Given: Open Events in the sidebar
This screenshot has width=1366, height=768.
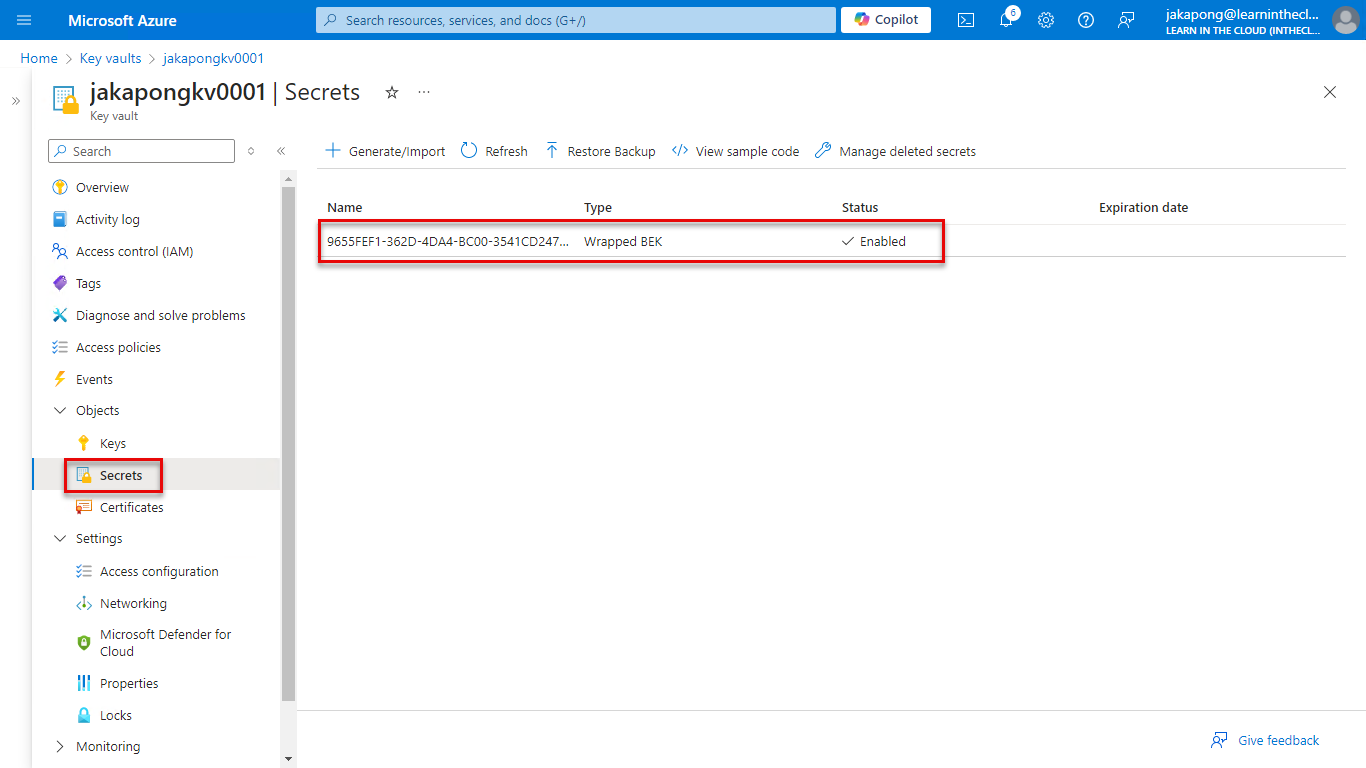Looking at the screenshot, I should coord(94,379).
